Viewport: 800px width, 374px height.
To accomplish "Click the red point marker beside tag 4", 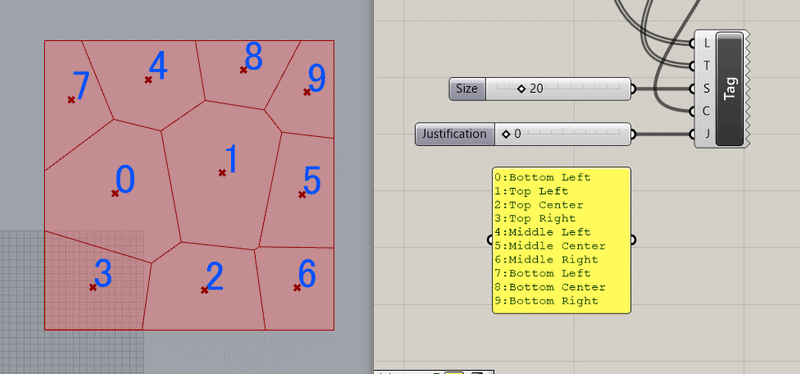I will 148,80.
